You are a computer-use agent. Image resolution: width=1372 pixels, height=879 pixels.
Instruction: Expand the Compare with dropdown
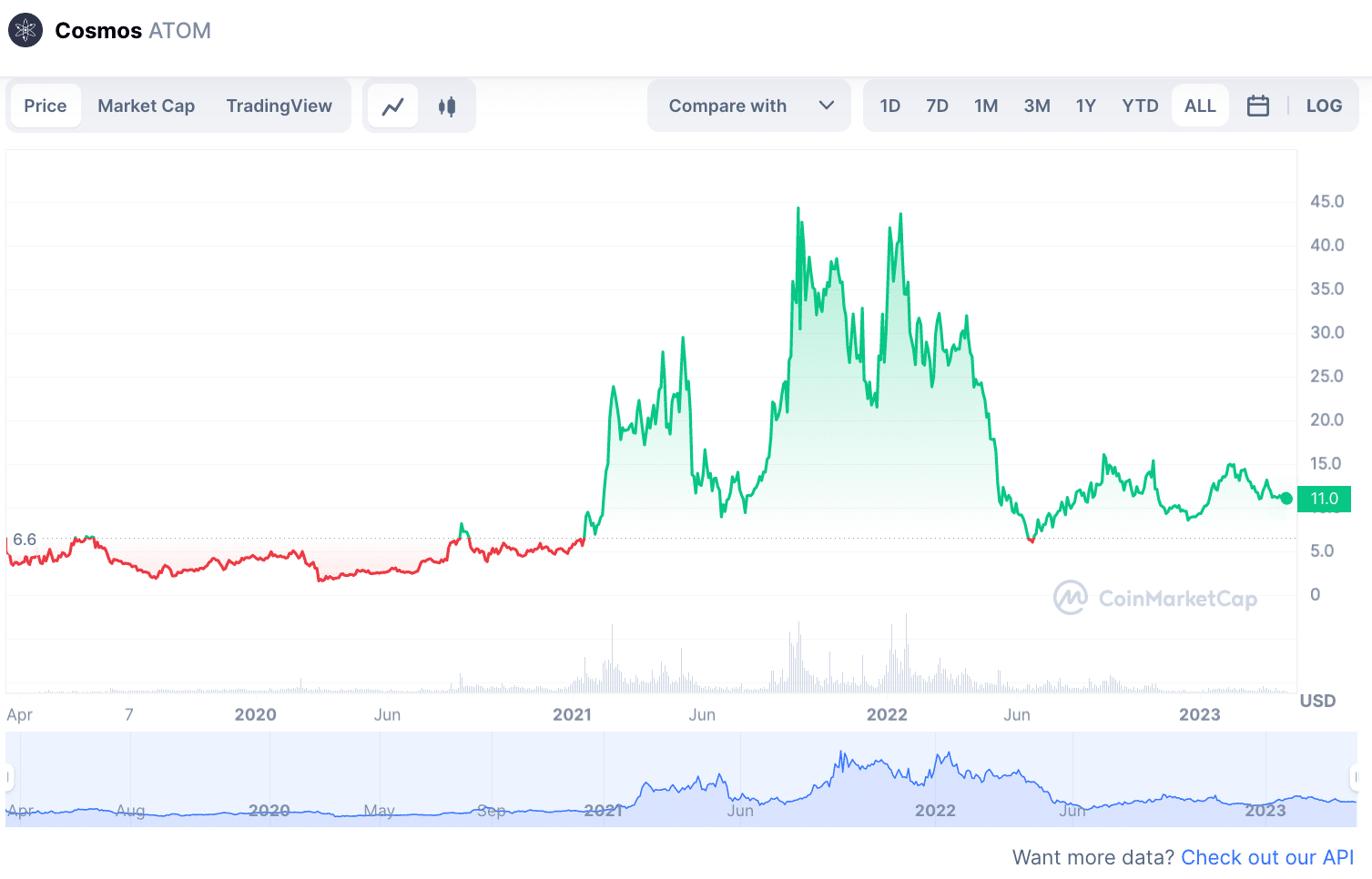(x=749, y=106)
